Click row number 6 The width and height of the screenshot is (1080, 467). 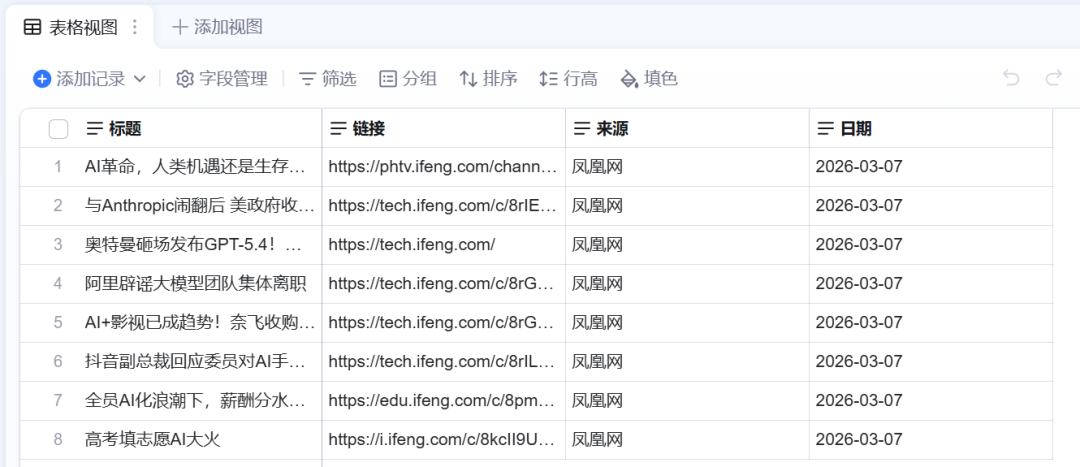58,361
